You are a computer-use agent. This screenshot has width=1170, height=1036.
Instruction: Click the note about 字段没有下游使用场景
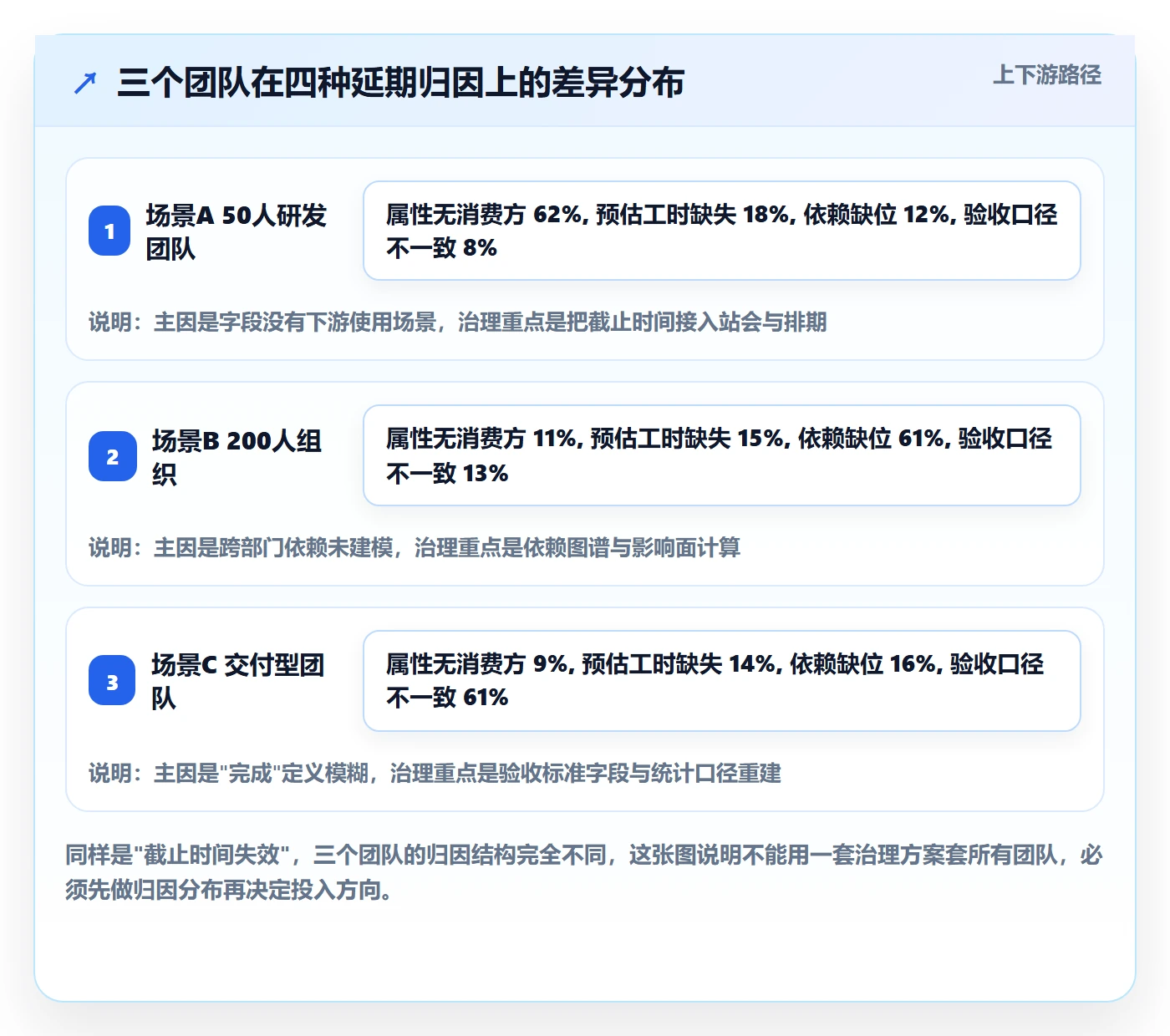[x=458, y=322]
